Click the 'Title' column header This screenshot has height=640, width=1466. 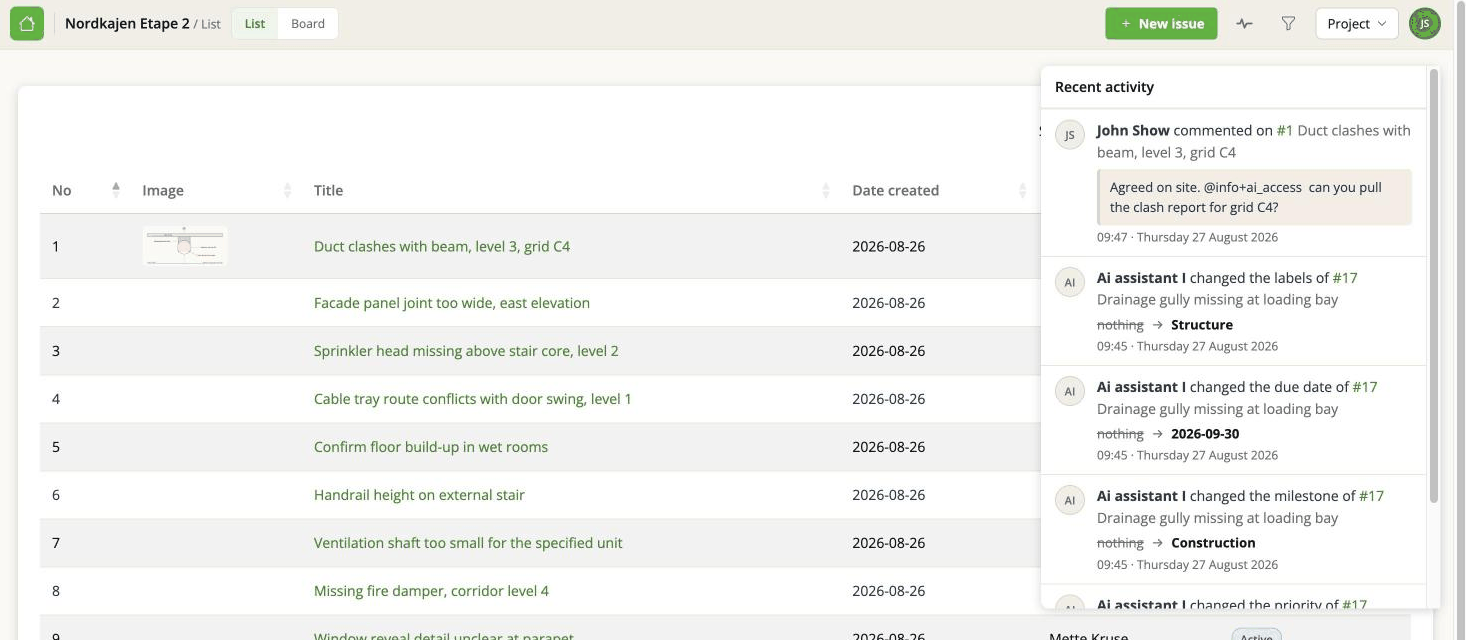point(328,190)
